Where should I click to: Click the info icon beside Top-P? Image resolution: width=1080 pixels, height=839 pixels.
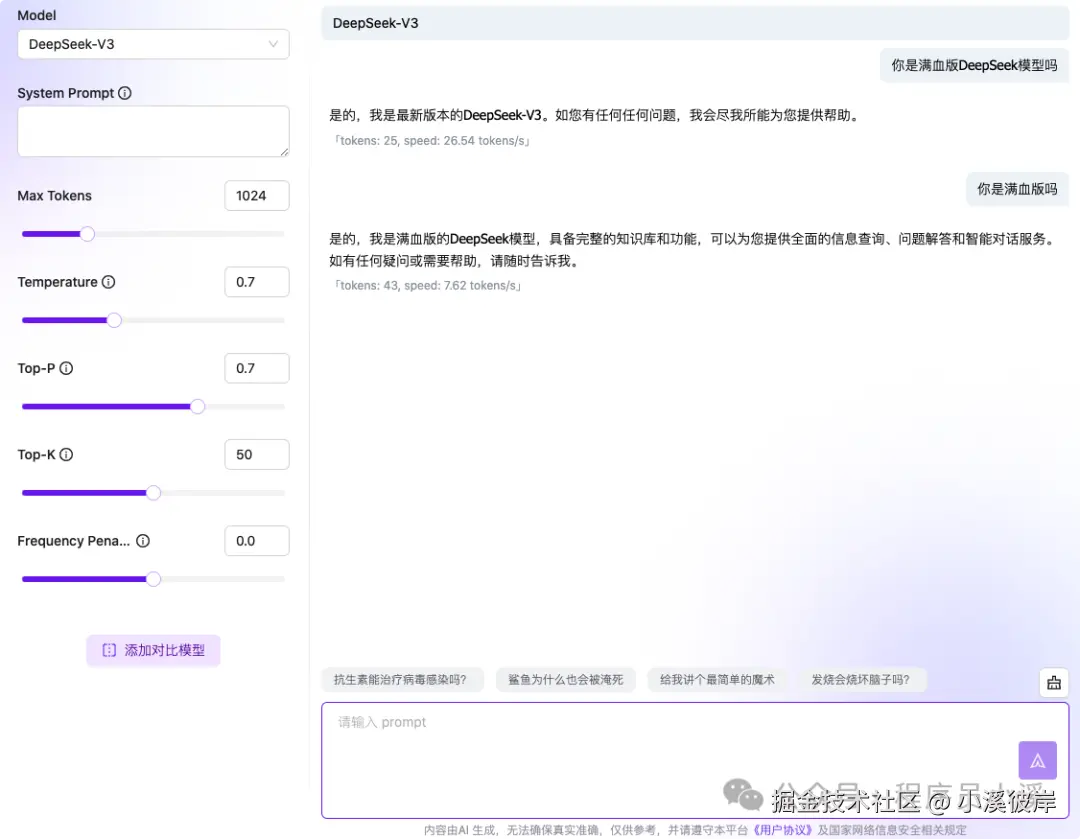pos(67,368)
